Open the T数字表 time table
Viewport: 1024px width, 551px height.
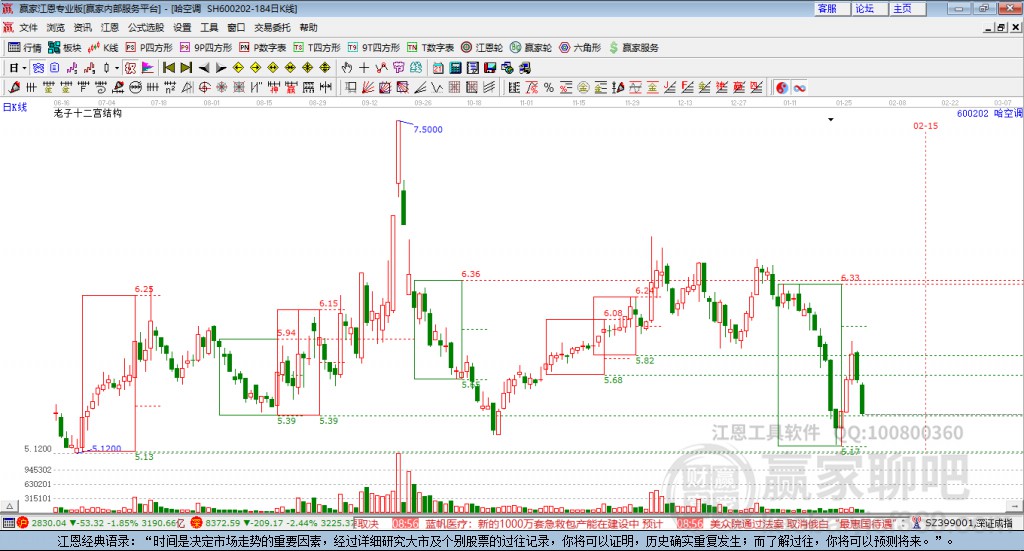[x=430, y=48]
